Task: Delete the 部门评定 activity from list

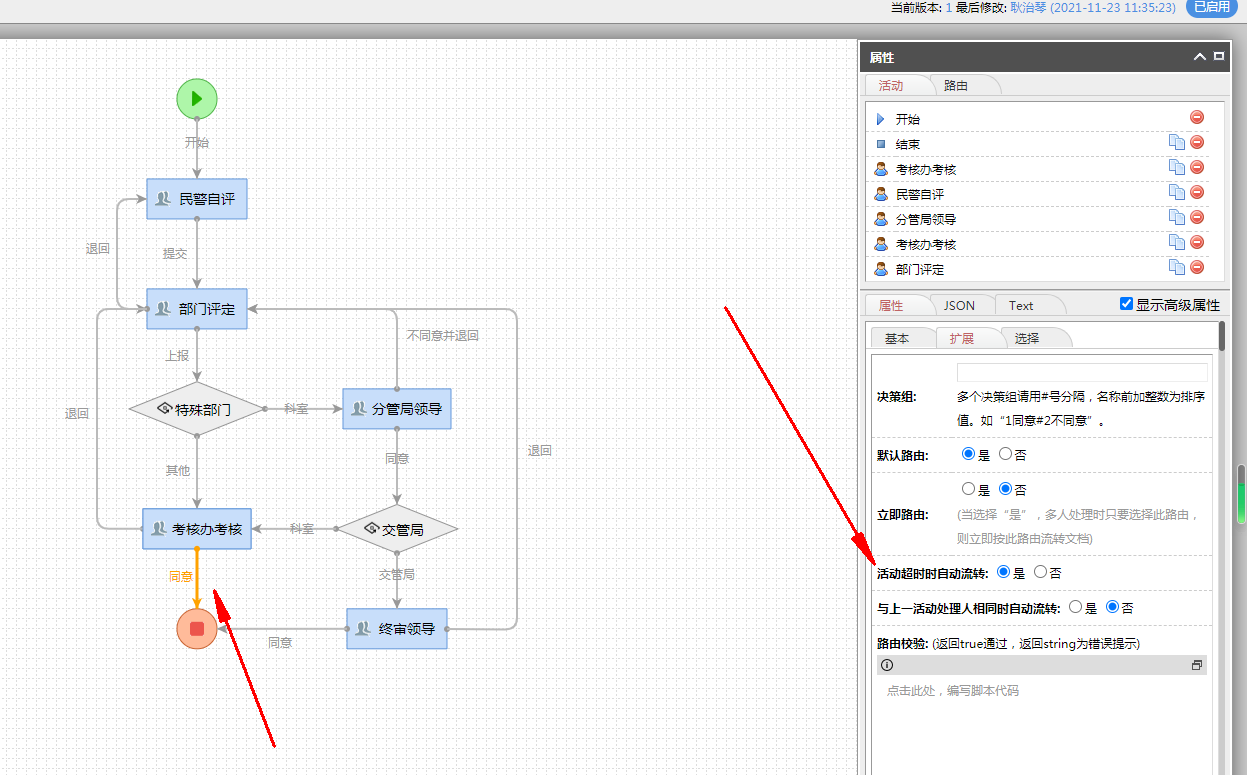Action: (x=1197, y=267)
